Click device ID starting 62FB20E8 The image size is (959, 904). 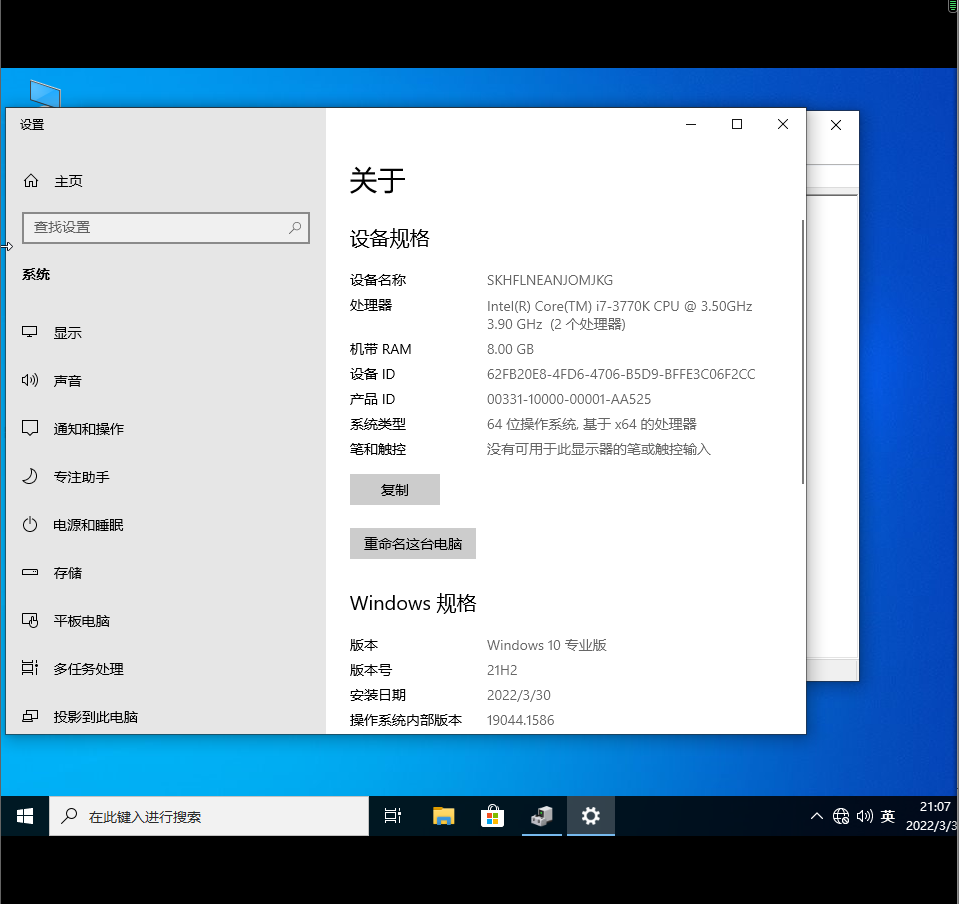pyautogui.click(x=621, y=374)
